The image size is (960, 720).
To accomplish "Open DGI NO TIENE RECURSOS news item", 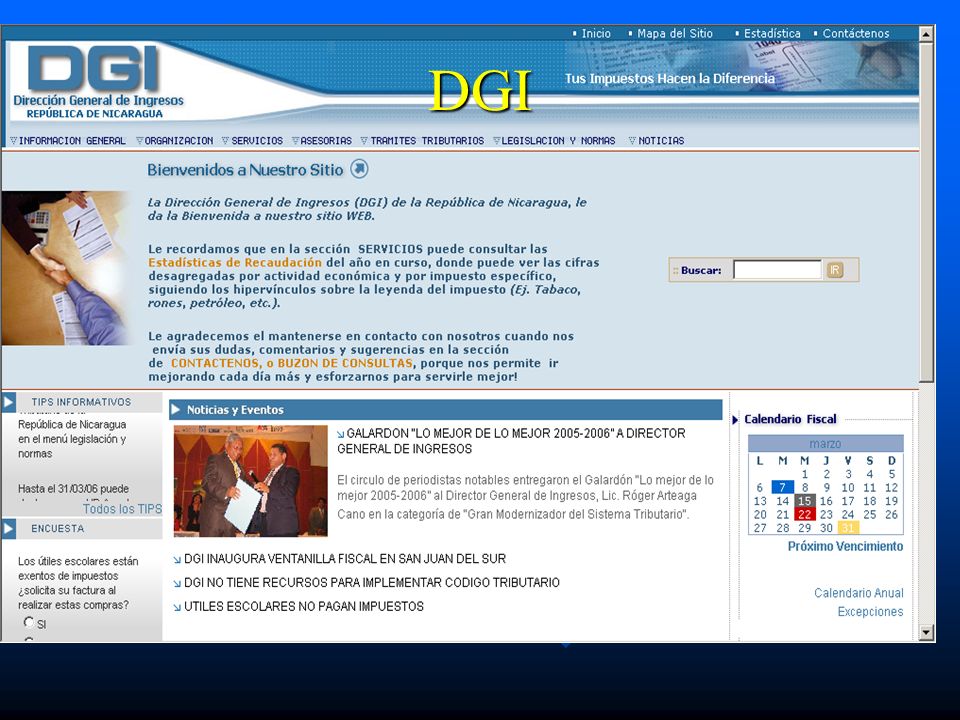I will pyautogui.click(x=372, y=583).
